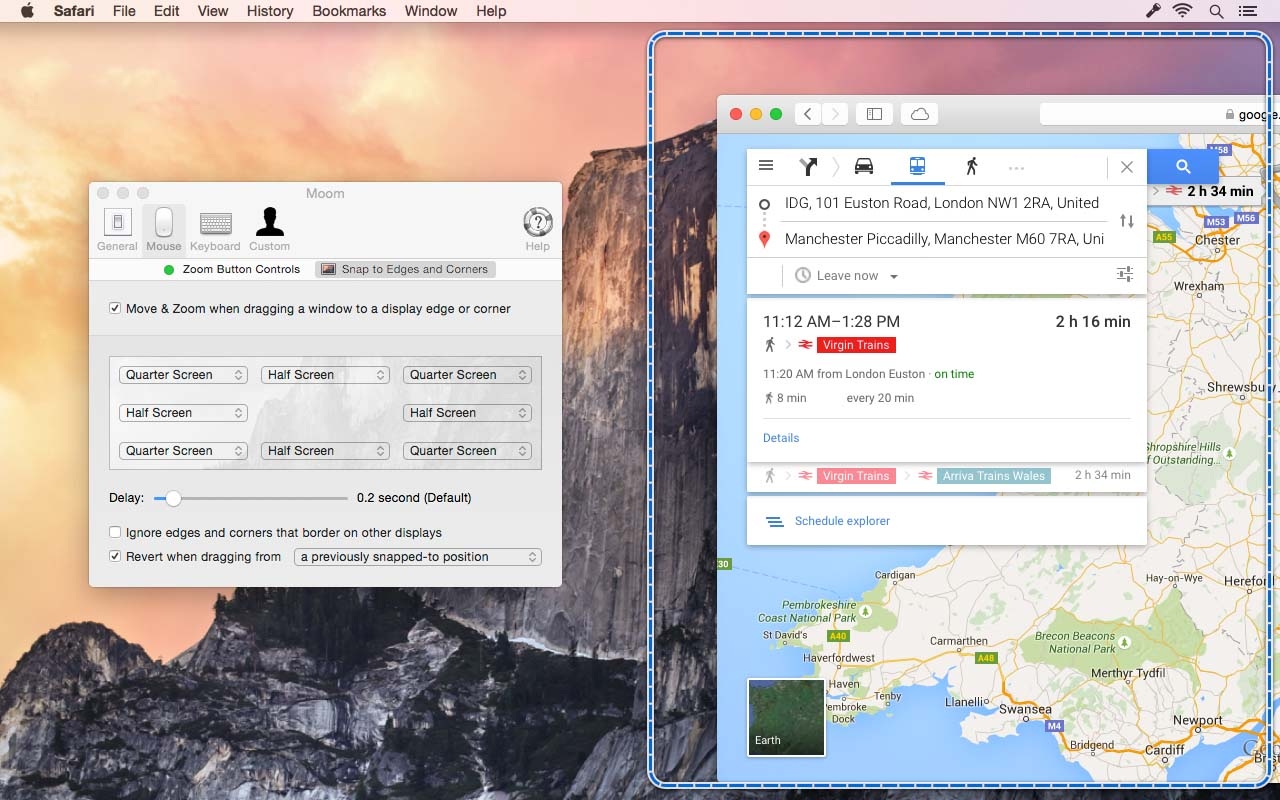Show more travel modes ellipsis
Image resolution: width=1280 pixels, height=800 pixels.
pyautogui.click(x=1017, y=168)
